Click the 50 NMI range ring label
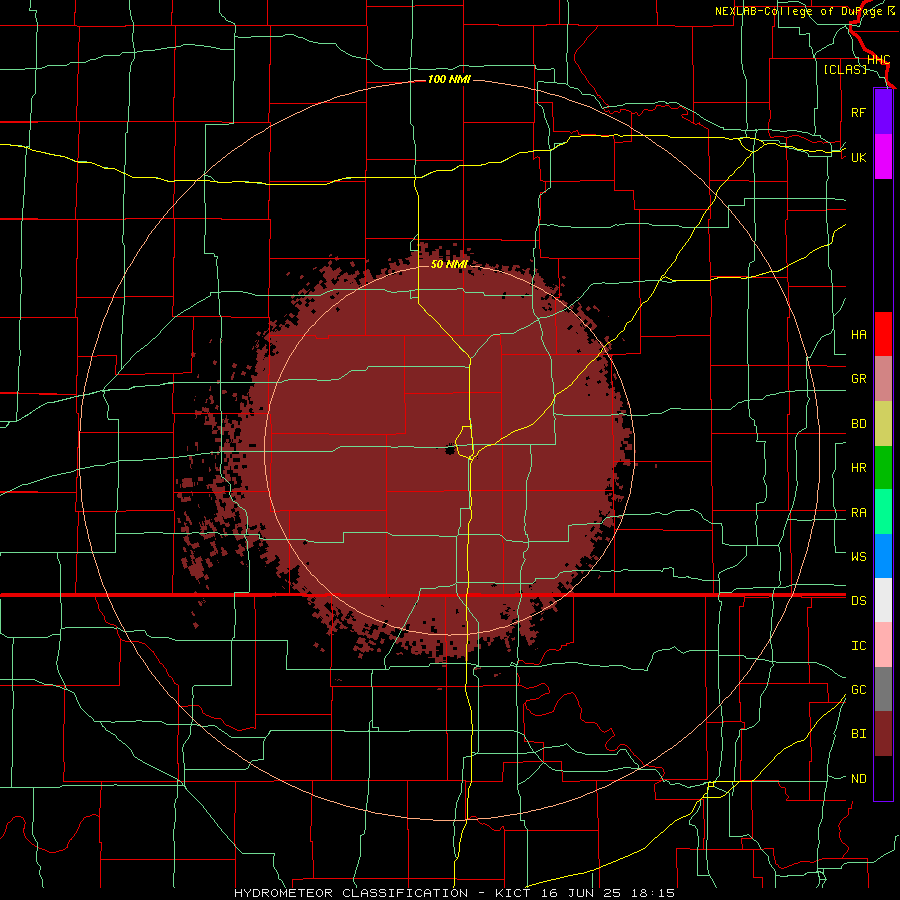900x900 pixels. (x=449, y=264)
